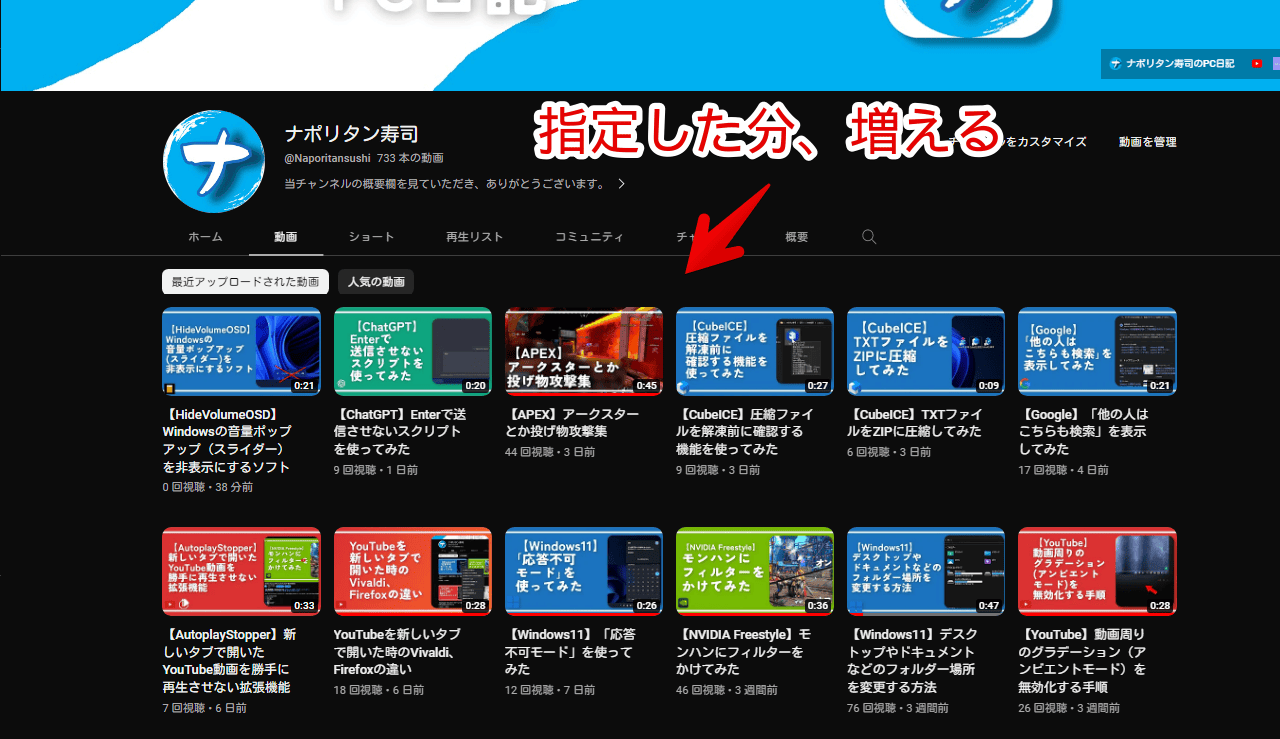
Task: Open CubeICE TXTファイルをZIP thumbnail
Action: click(x=926, y=351)
